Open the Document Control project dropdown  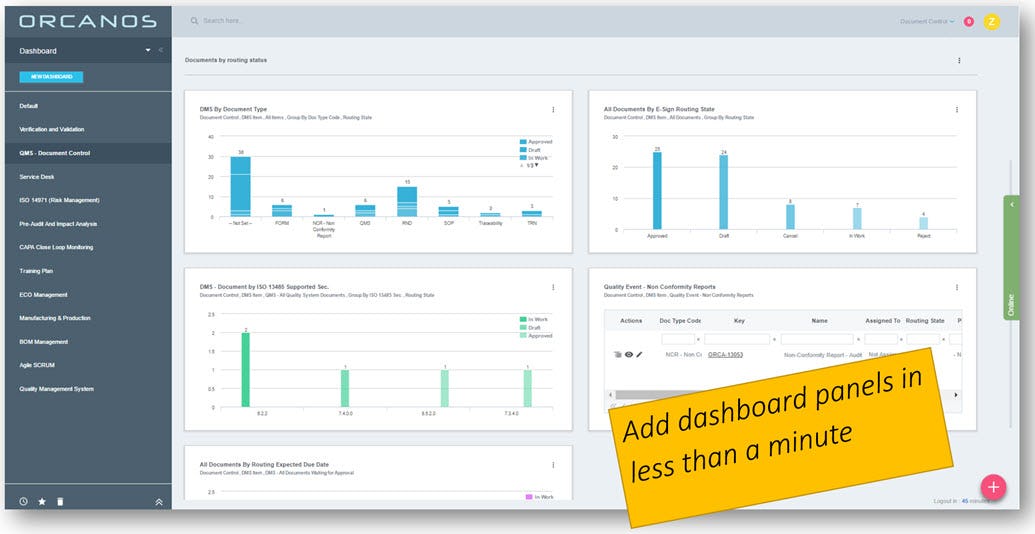pos(927,22)
